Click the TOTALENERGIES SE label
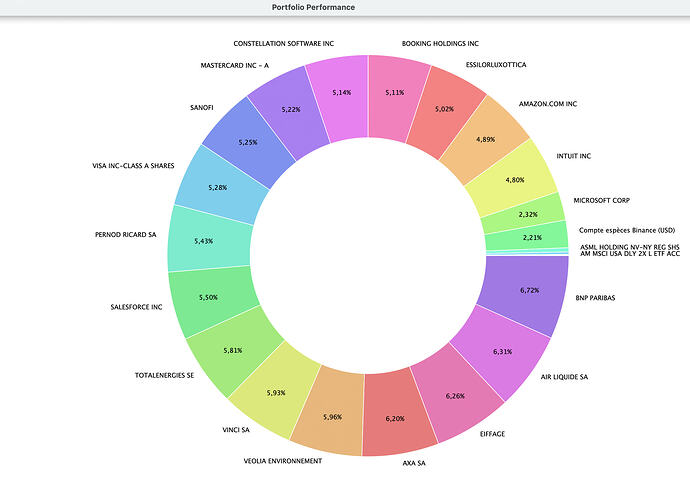Screen dimensions: 690x497 (164, 375)
